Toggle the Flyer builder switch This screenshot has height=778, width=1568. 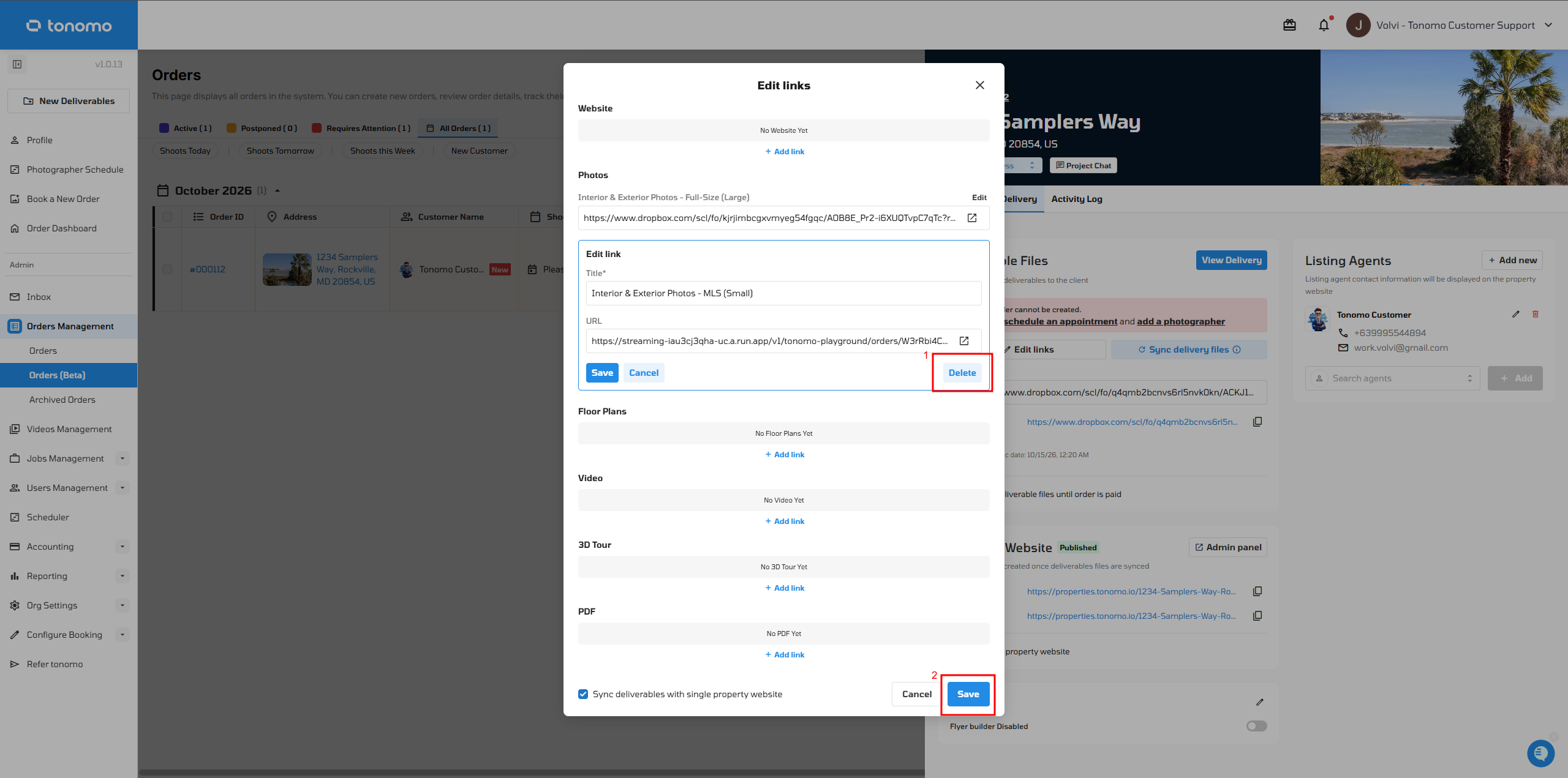pos(1256,726)
